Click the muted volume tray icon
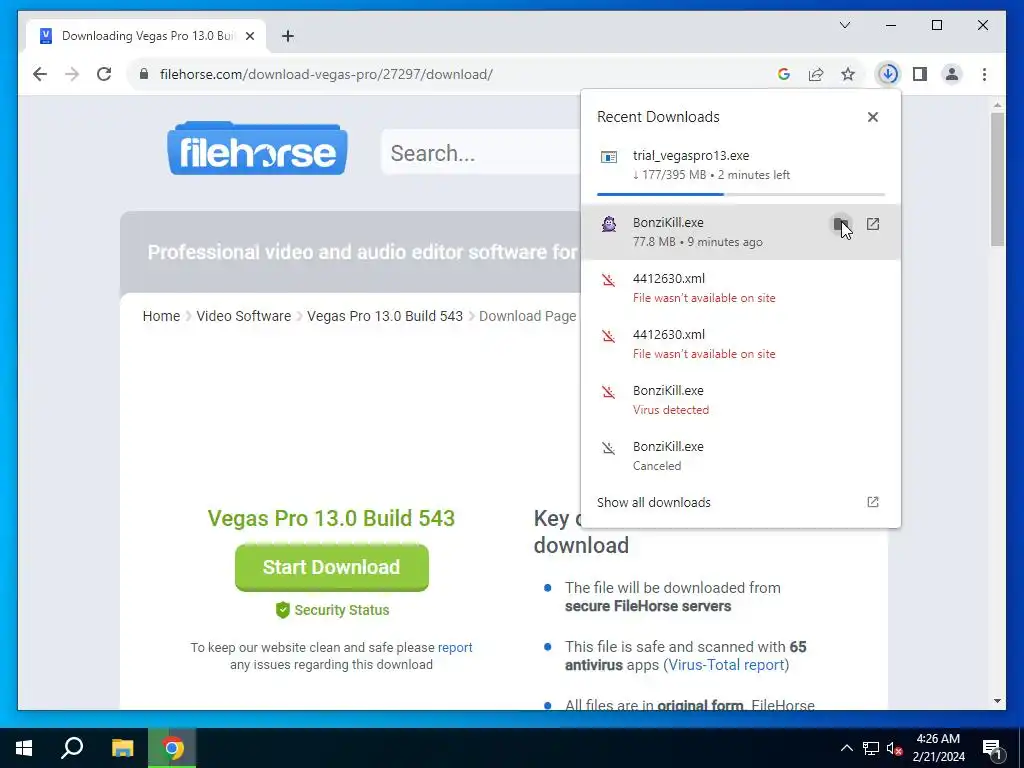 pyautogui.click(x=895, y=748)
